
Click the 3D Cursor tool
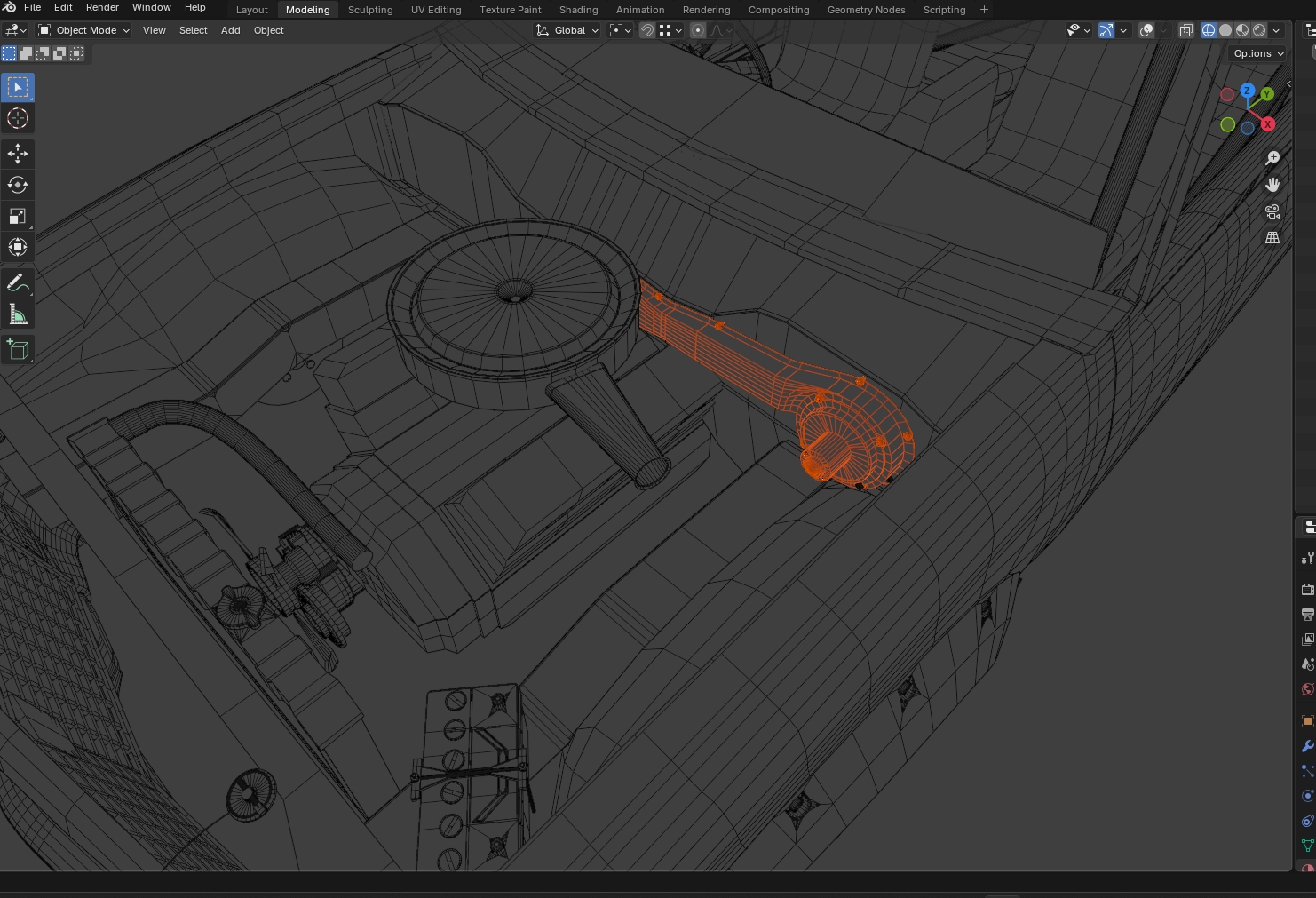click(x=18, y=119)
